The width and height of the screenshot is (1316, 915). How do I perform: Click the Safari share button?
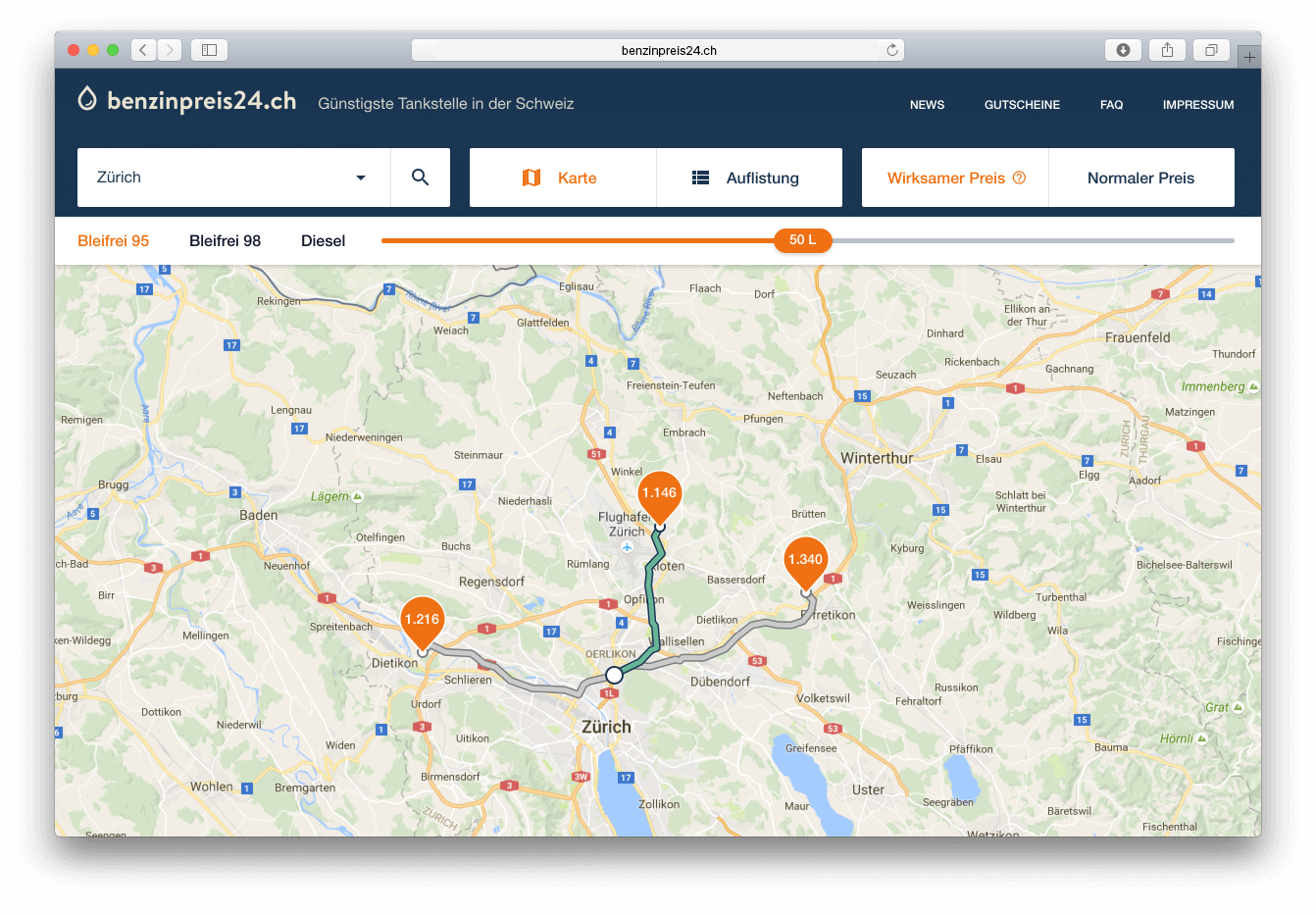point(1167,50)
